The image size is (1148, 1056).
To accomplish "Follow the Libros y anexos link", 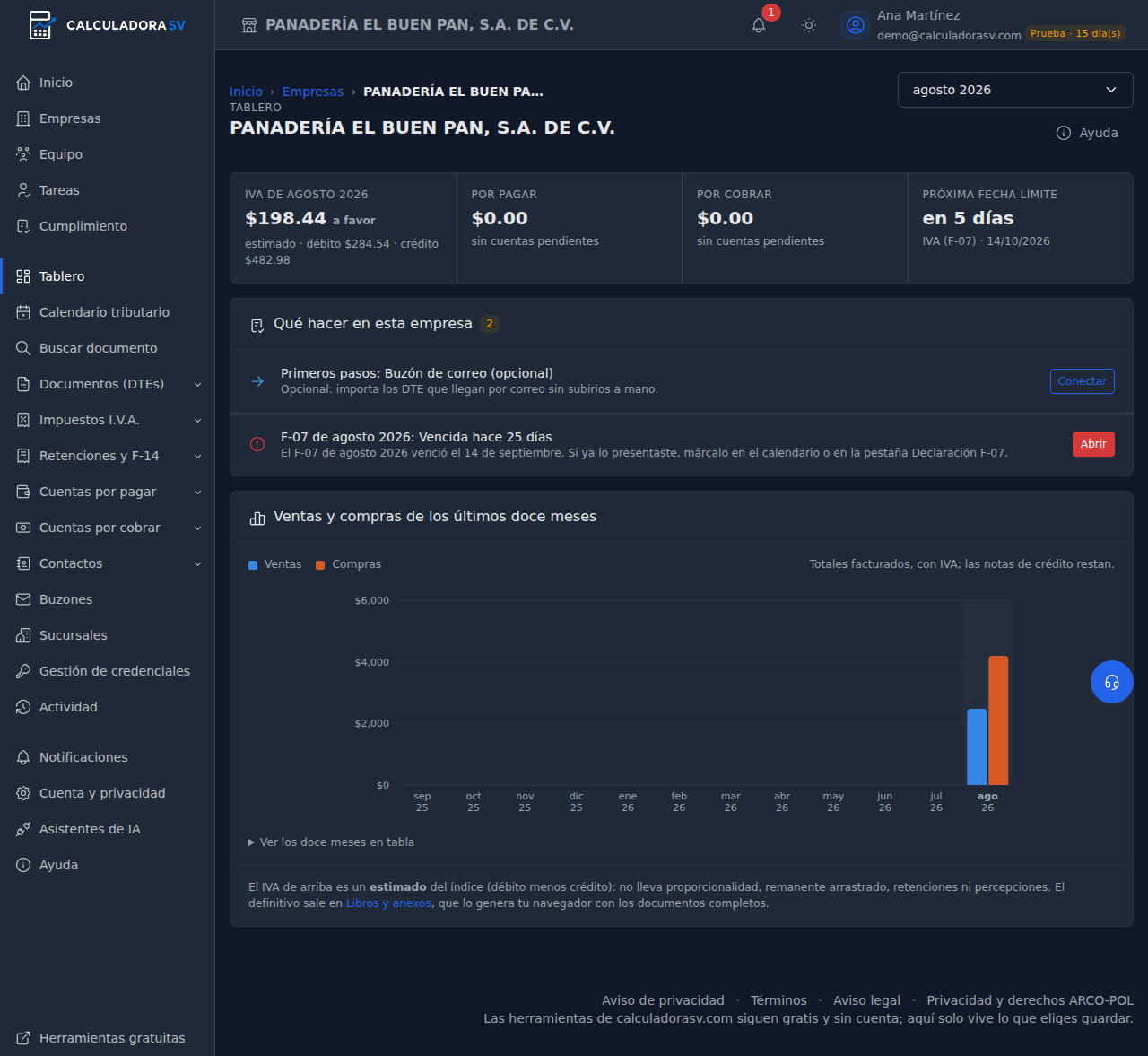I will point(388,903).
